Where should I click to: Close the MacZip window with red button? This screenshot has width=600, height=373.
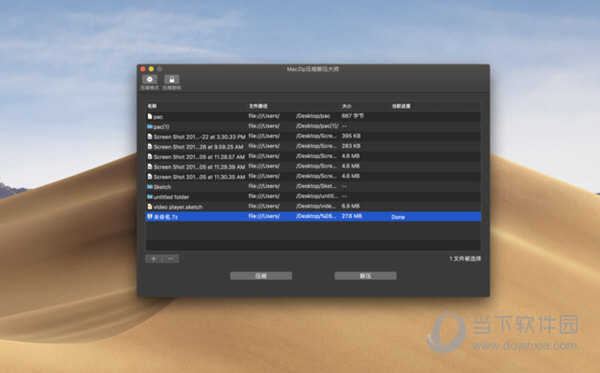pos(143,69)
